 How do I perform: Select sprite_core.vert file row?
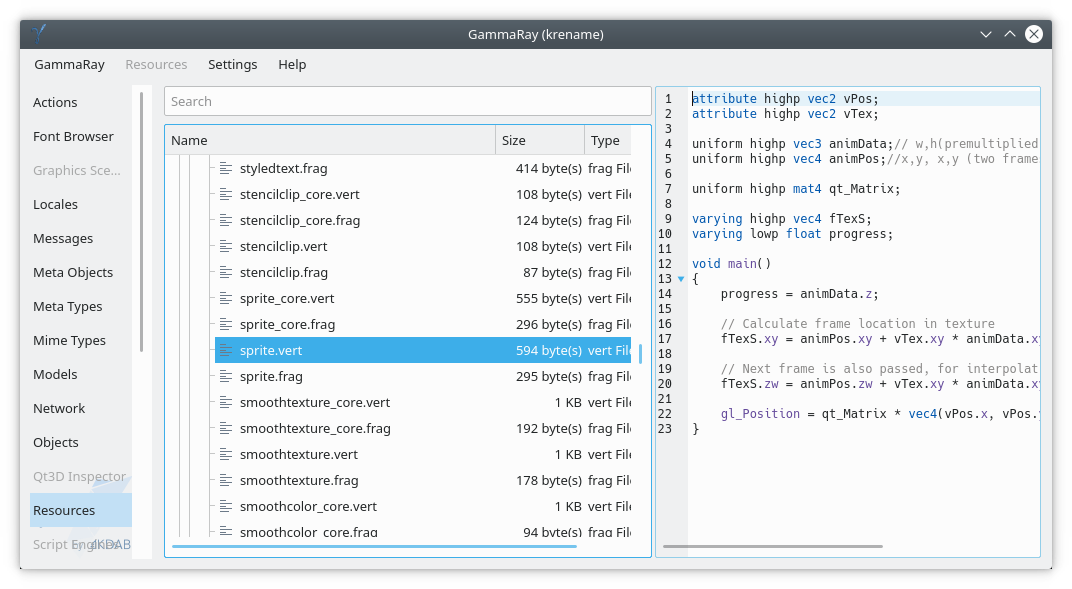pyautogui.click(x=423, y=298)
